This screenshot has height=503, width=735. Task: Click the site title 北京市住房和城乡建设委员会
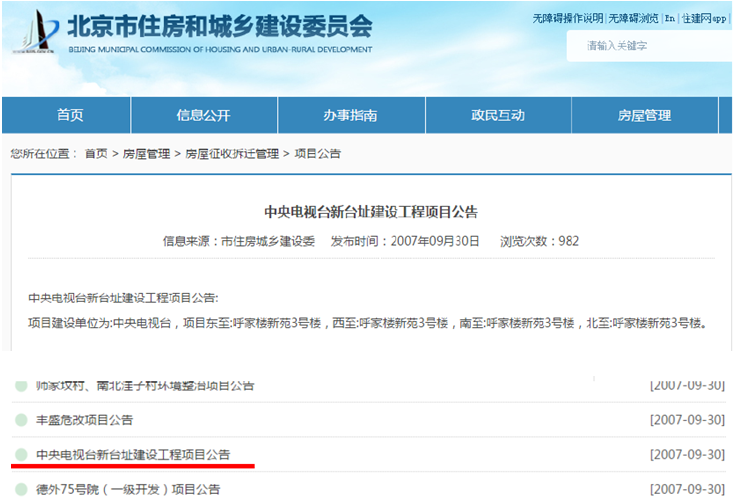coord(220,26)
